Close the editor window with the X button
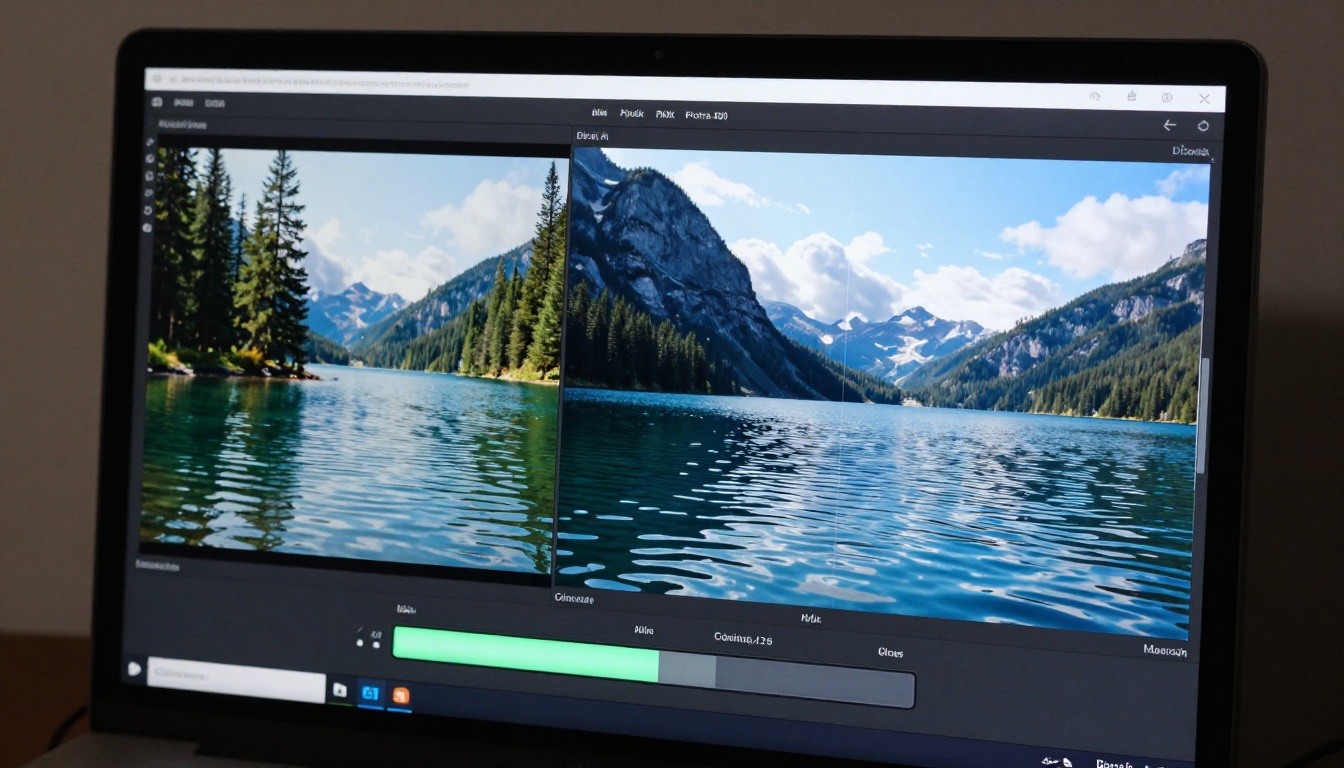This screenshot has width=1344, height=768. click(1204, 98)
